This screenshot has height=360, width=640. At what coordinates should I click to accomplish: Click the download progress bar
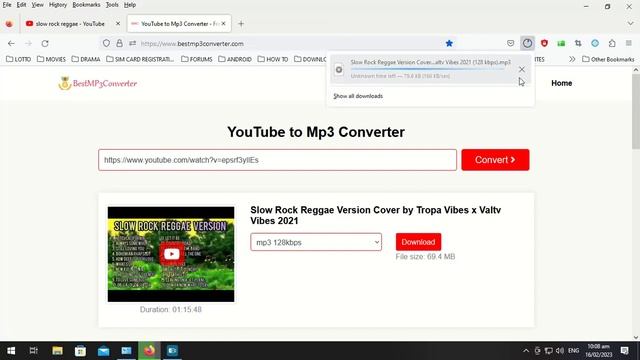click(x=428, y=69)
